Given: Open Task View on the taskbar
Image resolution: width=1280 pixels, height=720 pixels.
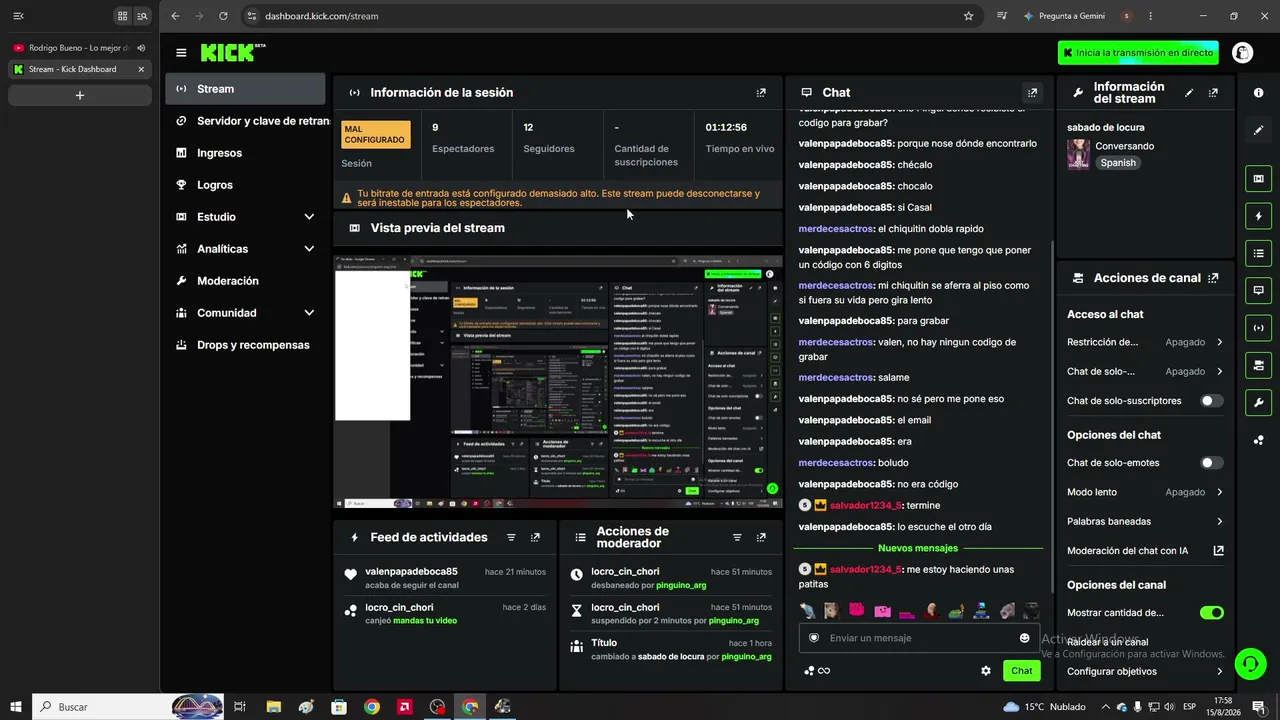Looking at the screenshot, I should [240, 707].
